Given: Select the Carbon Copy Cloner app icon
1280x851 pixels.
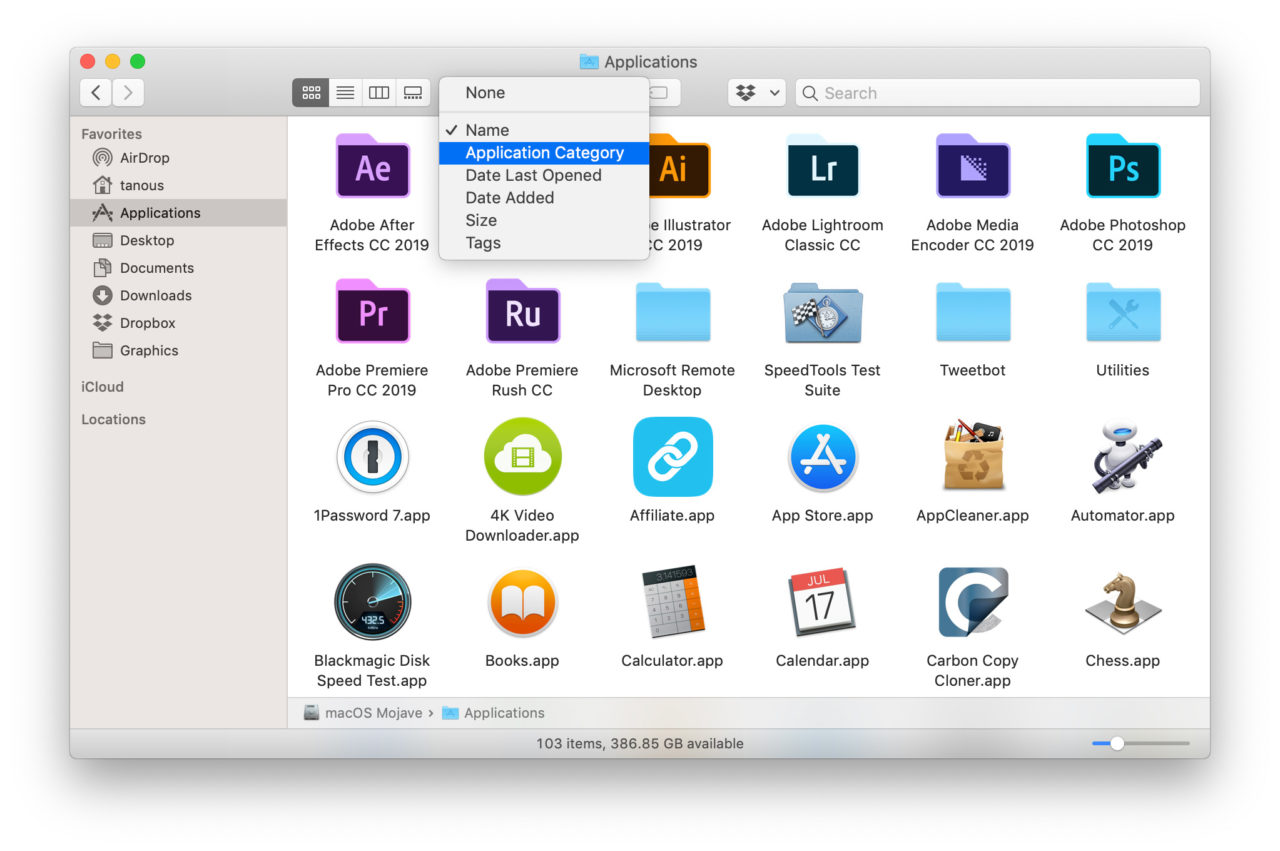Looking at the screenshot, I should (972, 602).
